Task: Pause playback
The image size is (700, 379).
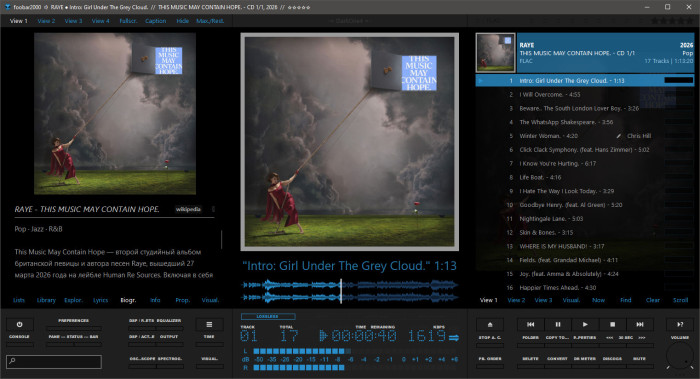Action: 558,325
